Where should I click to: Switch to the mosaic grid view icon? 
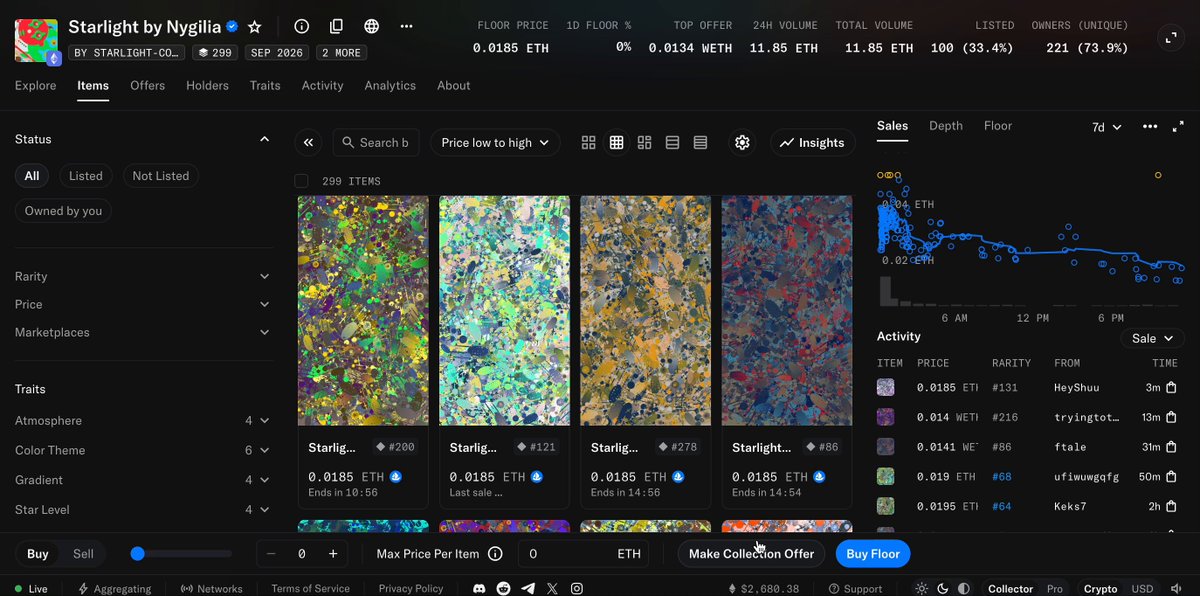coord(645,143)
